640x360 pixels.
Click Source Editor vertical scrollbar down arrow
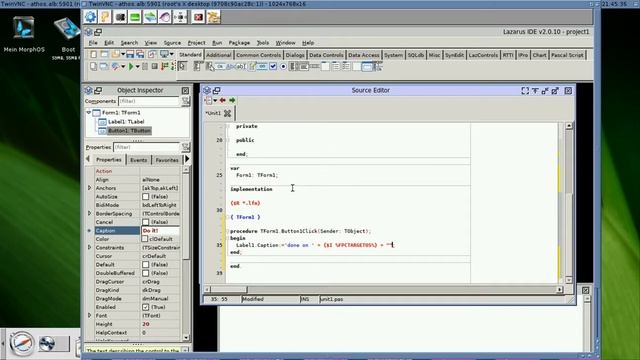569,280
